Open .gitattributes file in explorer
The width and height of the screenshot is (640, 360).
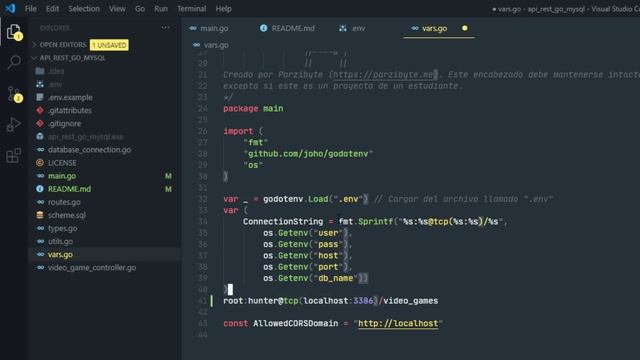tap(70, 110)
